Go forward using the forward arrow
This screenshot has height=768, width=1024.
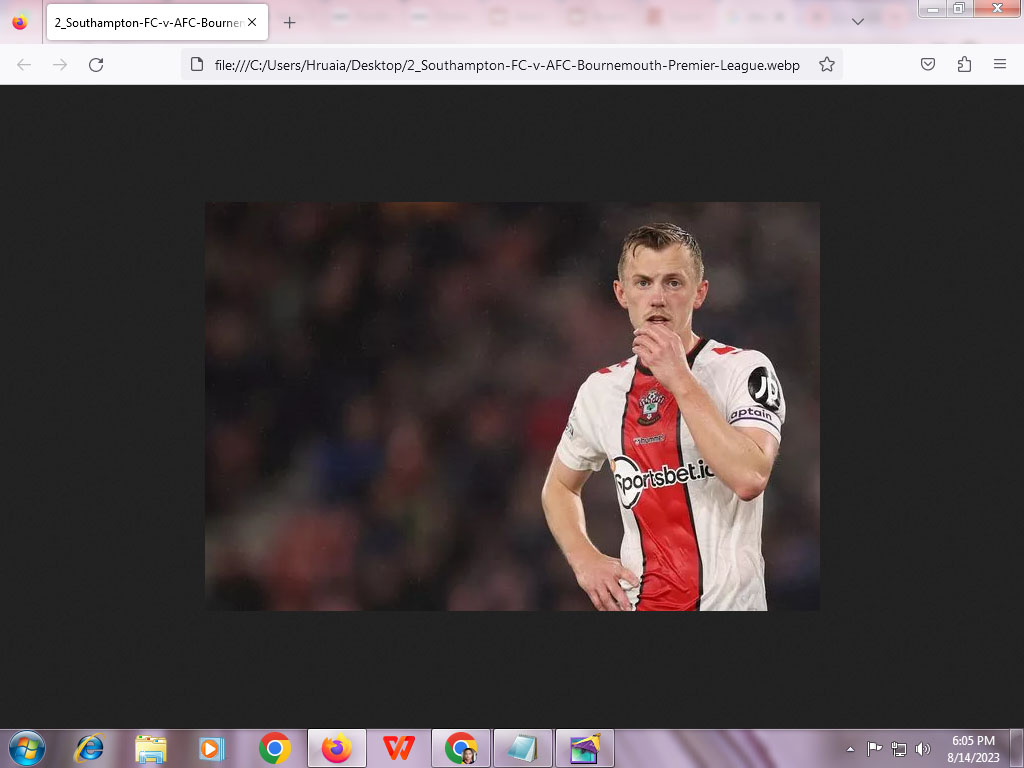(60, 65)
